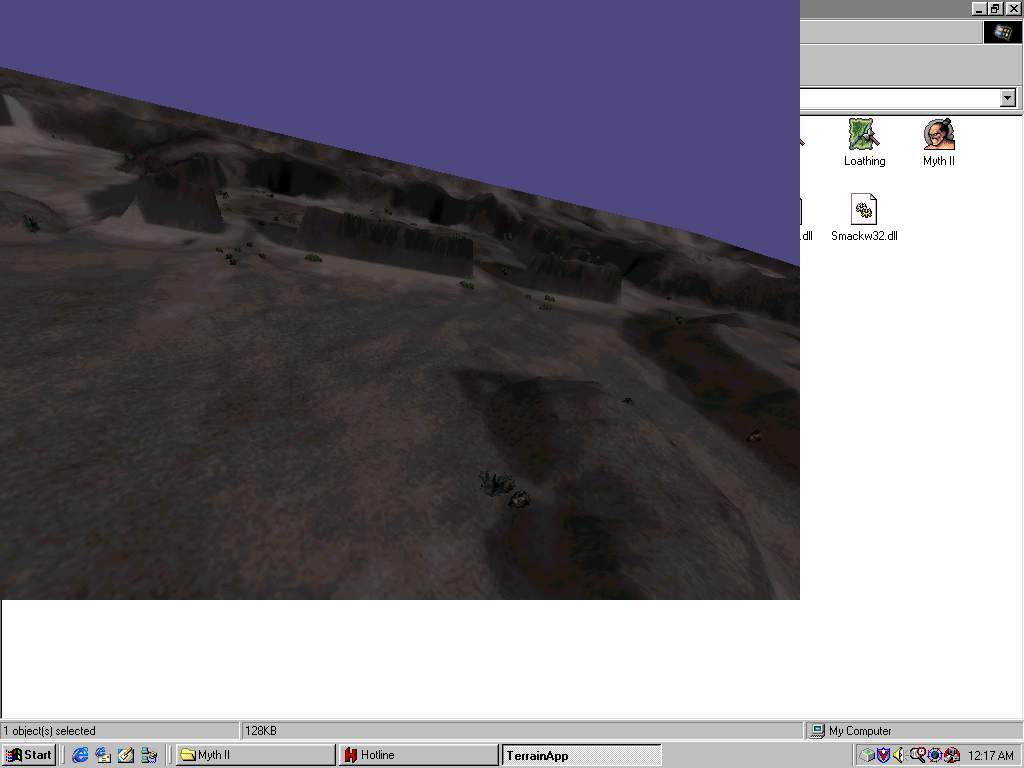Launch Internet Explorer from Quick Launch
This screenshot has width=1024, height=768.
pyautogui.click(x=80, y=755)
